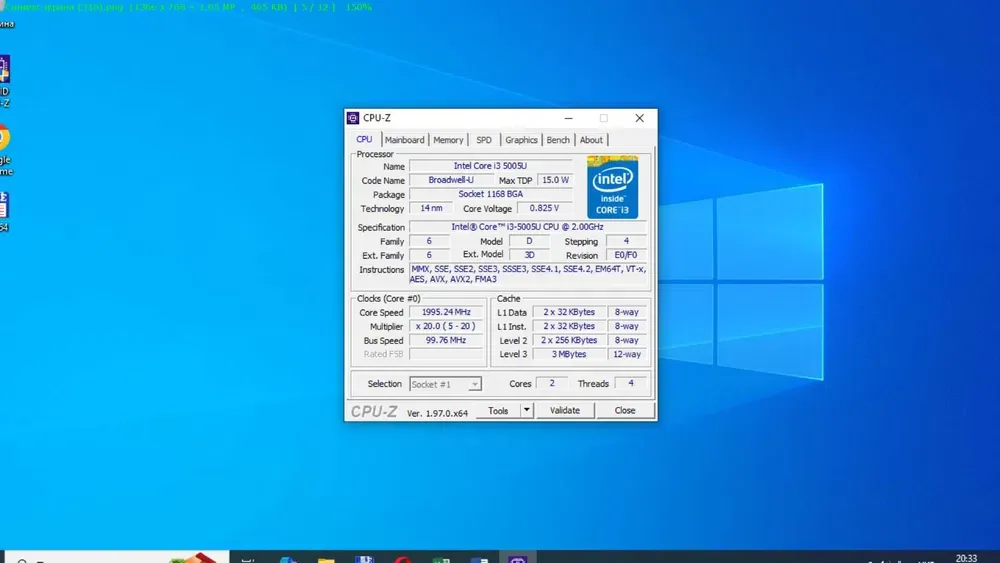Image resolution: width=1000 pixels, height=563 pixels.
Task: Click the empty Rated FSB field
Action: point(446,354)
